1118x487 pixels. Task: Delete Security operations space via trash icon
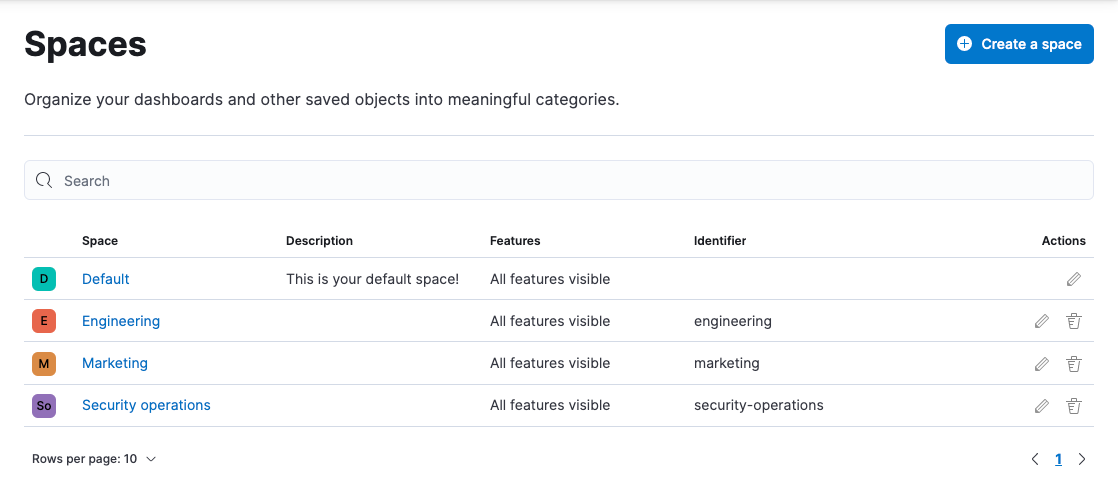(x=1074, y=406)
